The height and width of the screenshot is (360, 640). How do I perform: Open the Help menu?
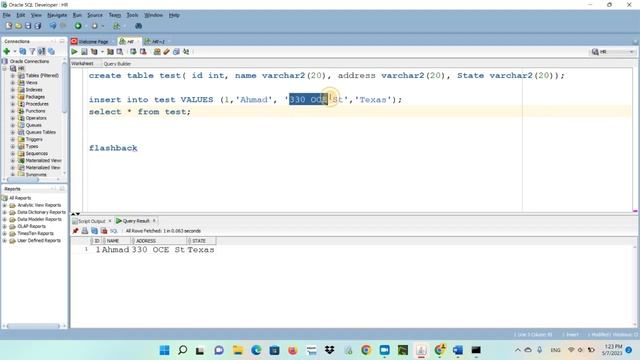174,15
